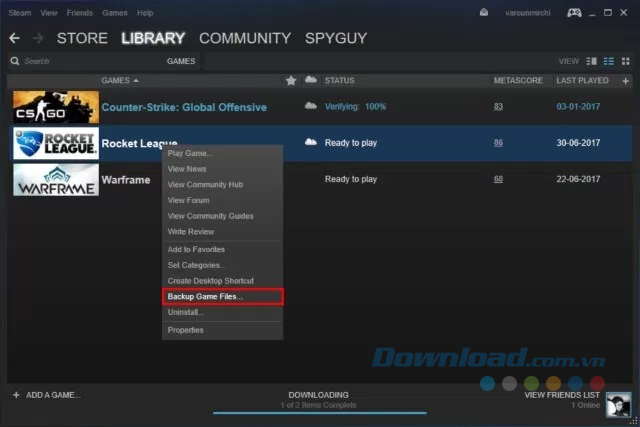Open Big Picture mode controller icon
Viewport: 640px width, 427px height.
tap(575, 13)
